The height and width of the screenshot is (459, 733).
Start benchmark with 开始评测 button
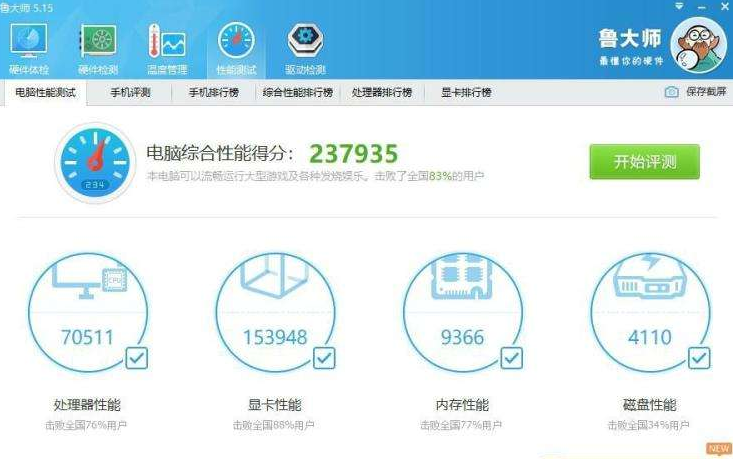(645, 162)
